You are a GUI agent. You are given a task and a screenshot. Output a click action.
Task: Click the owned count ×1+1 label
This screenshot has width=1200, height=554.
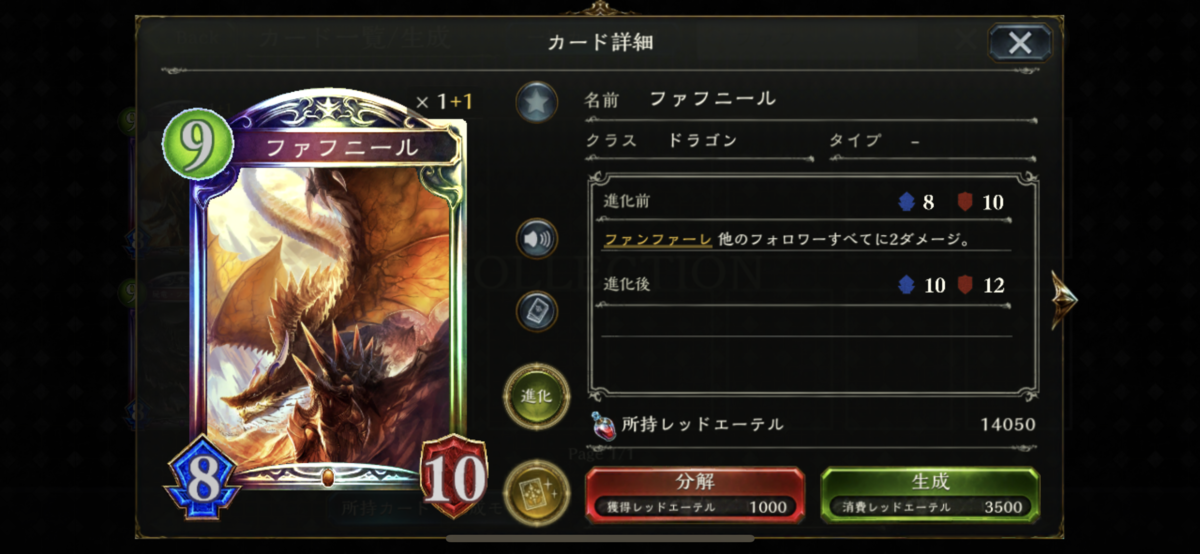pos(444,101)
